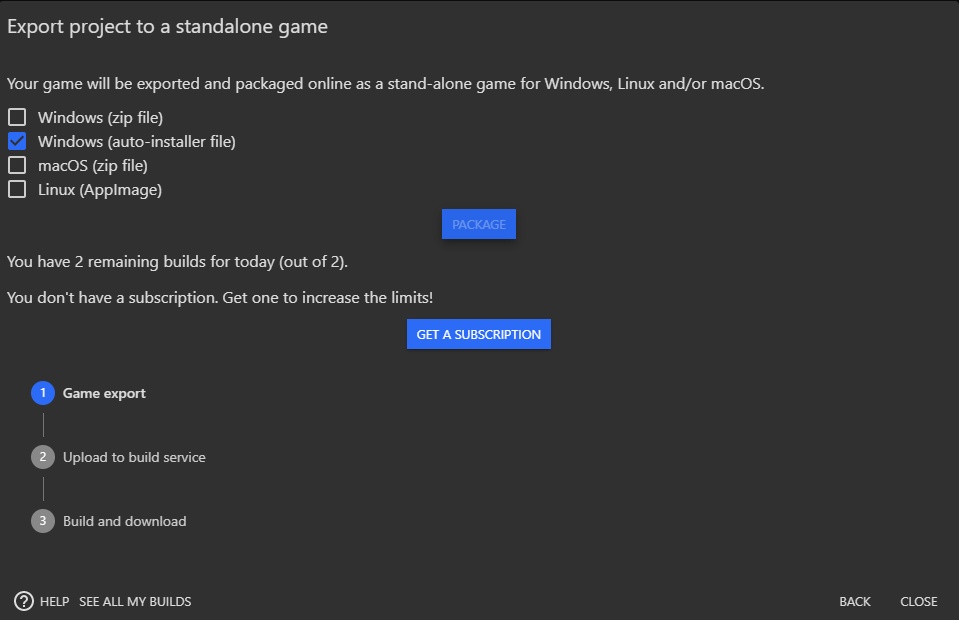Click the step 2 Upload circle icon
Image resolution: width=959 pixels, height=620 pixels.
coord(43,457)
